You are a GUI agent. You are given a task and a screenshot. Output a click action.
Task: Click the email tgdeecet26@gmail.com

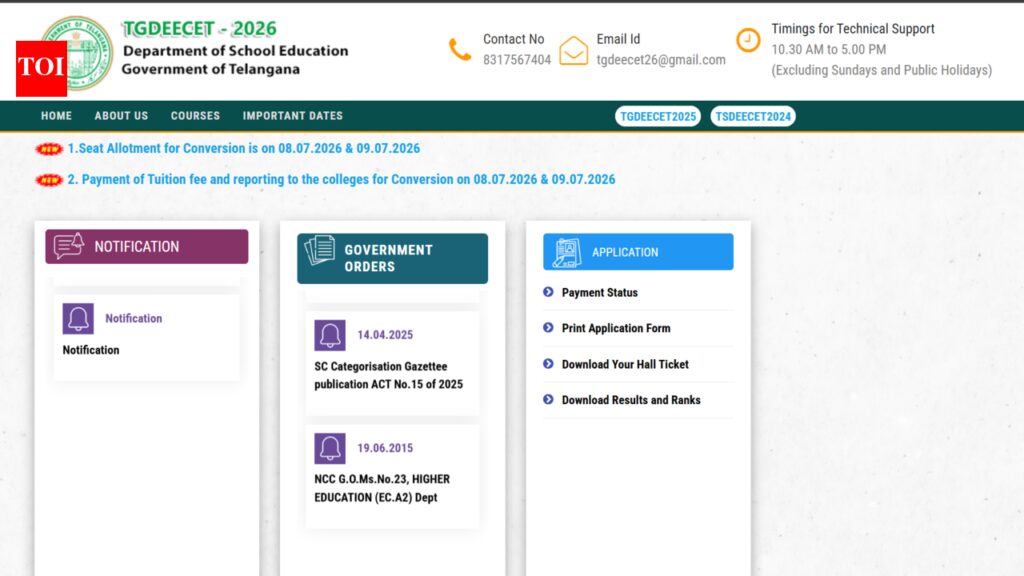pos(661,60)
